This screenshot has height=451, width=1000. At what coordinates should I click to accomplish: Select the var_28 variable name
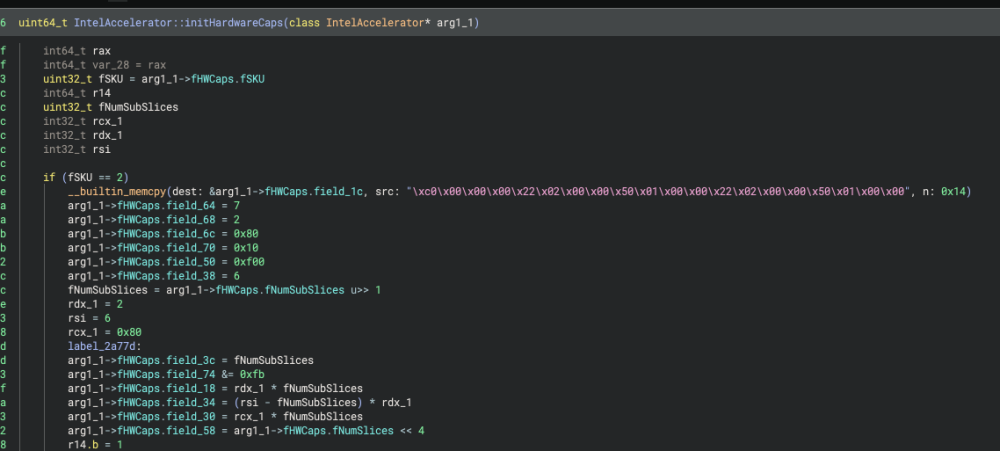(111, 65)
